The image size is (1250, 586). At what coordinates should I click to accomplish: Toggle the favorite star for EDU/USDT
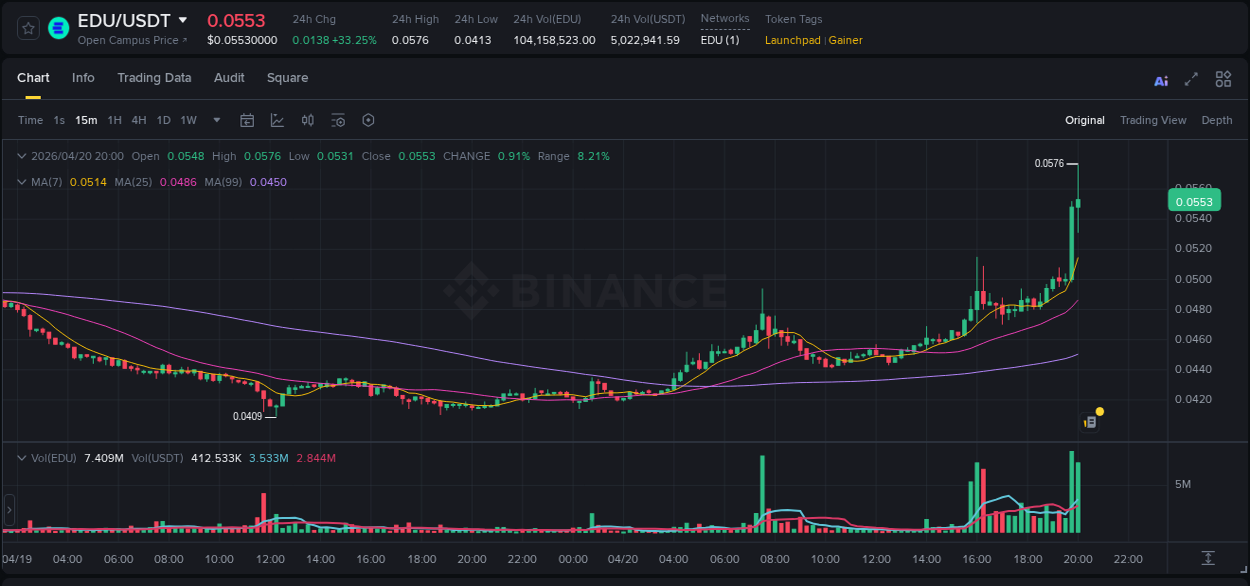point(28,28)
